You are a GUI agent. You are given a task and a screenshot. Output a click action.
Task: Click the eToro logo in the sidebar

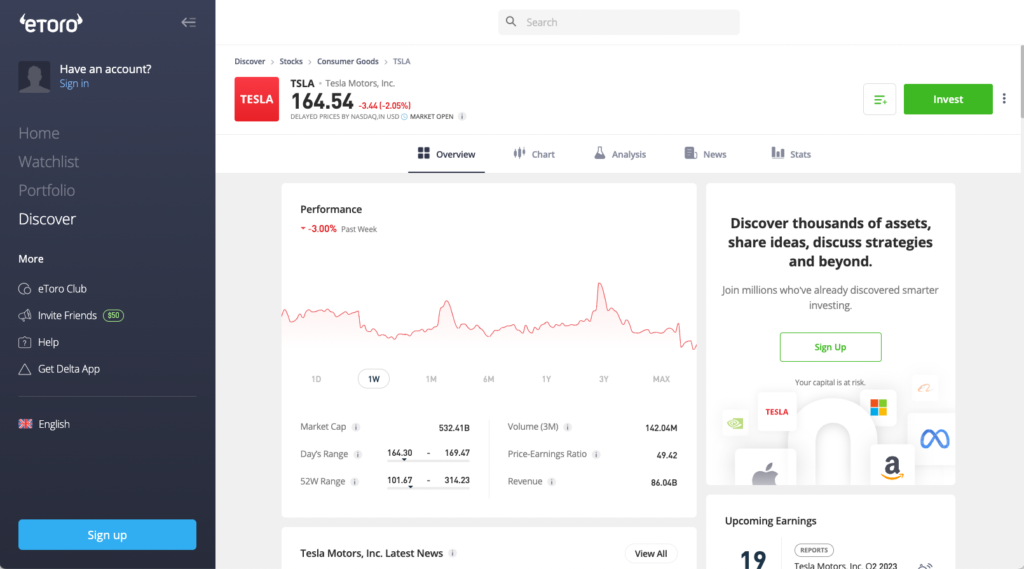click(51, 22)
